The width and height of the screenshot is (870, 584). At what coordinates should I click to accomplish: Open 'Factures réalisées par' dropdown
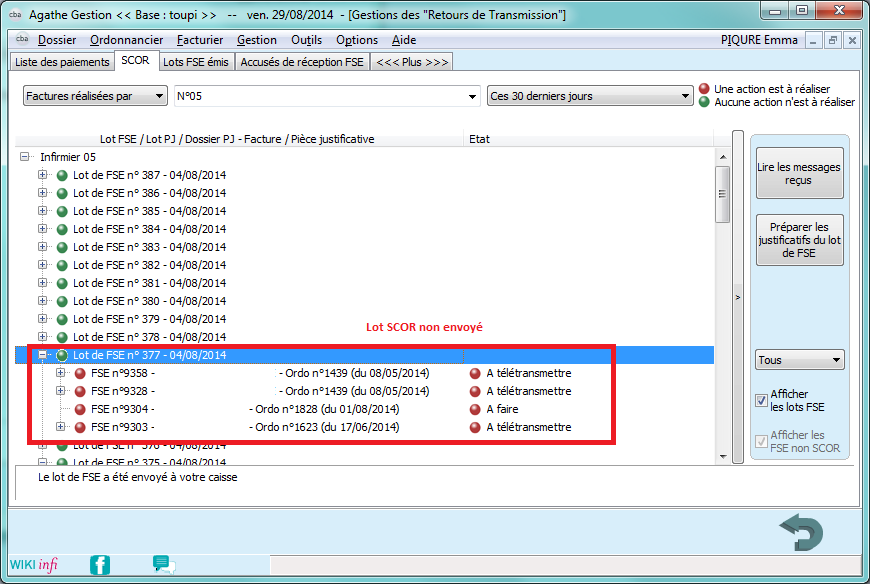point(95,96)
